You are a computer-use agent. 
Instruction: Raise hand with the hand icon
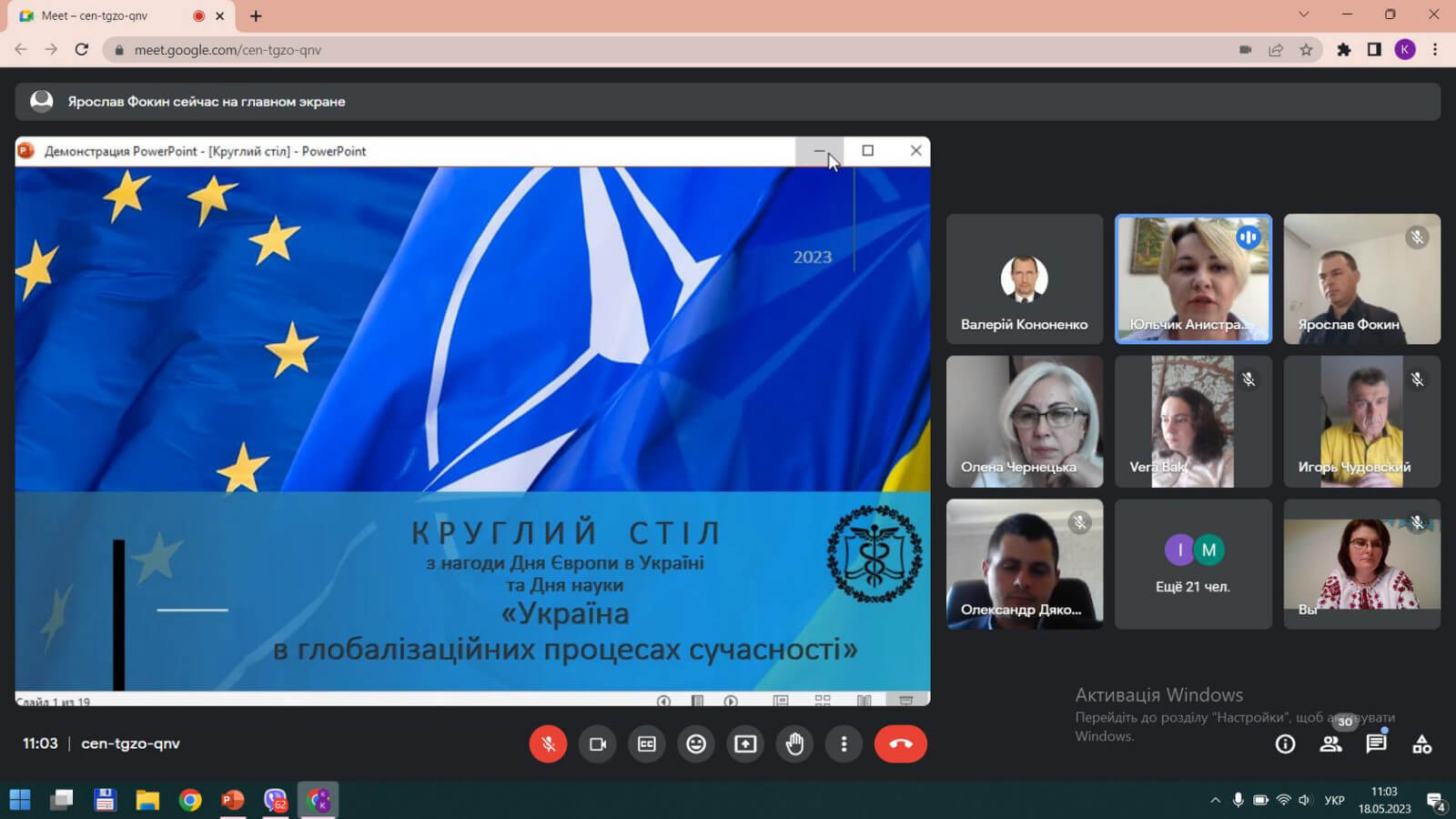click(x=794, y=743)
